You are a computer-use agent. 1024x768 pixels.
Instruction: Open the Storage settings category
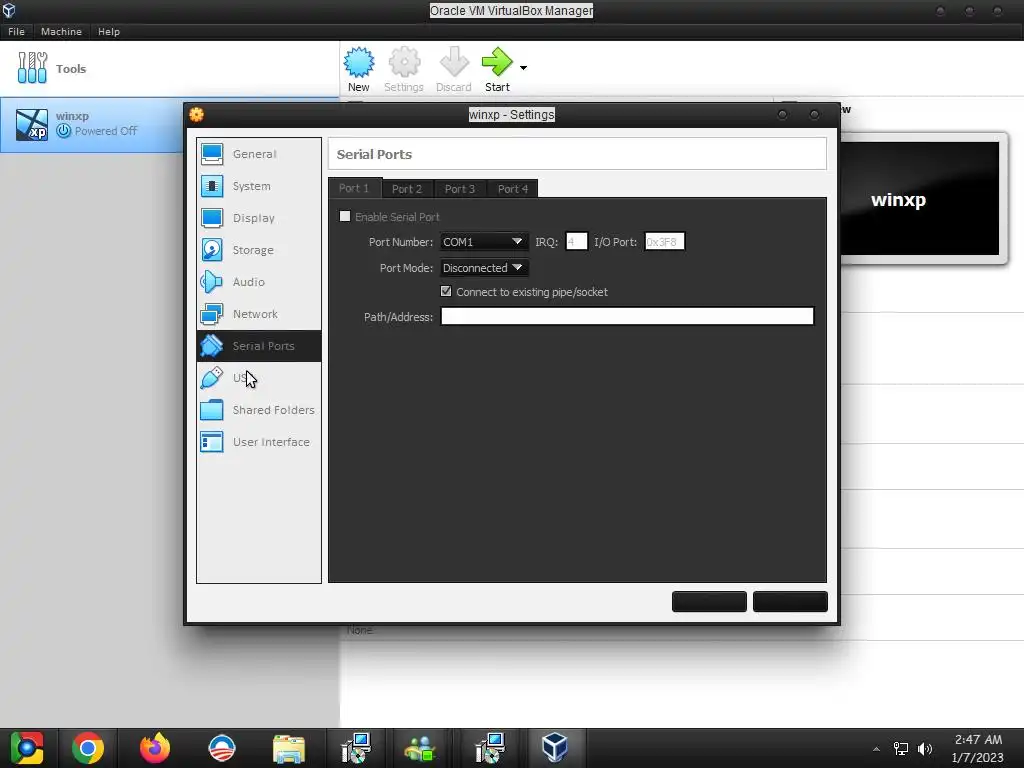click(259, 250)
